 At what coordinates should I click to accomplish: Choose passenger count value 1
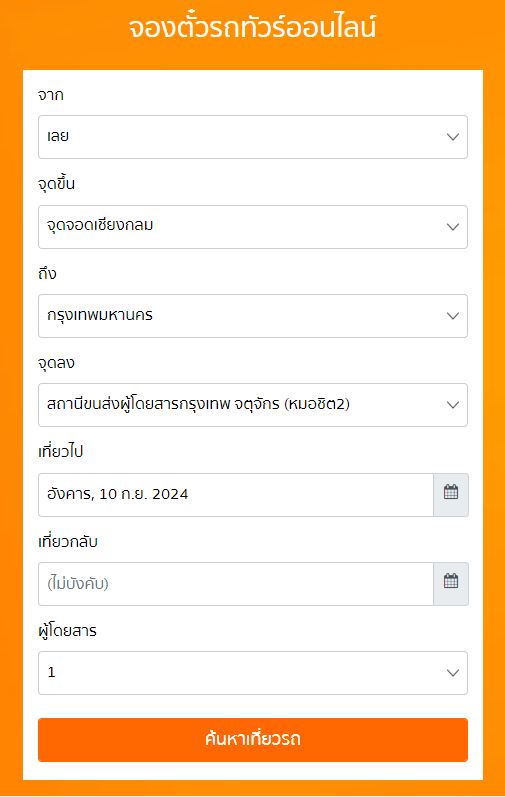point(252,673)
